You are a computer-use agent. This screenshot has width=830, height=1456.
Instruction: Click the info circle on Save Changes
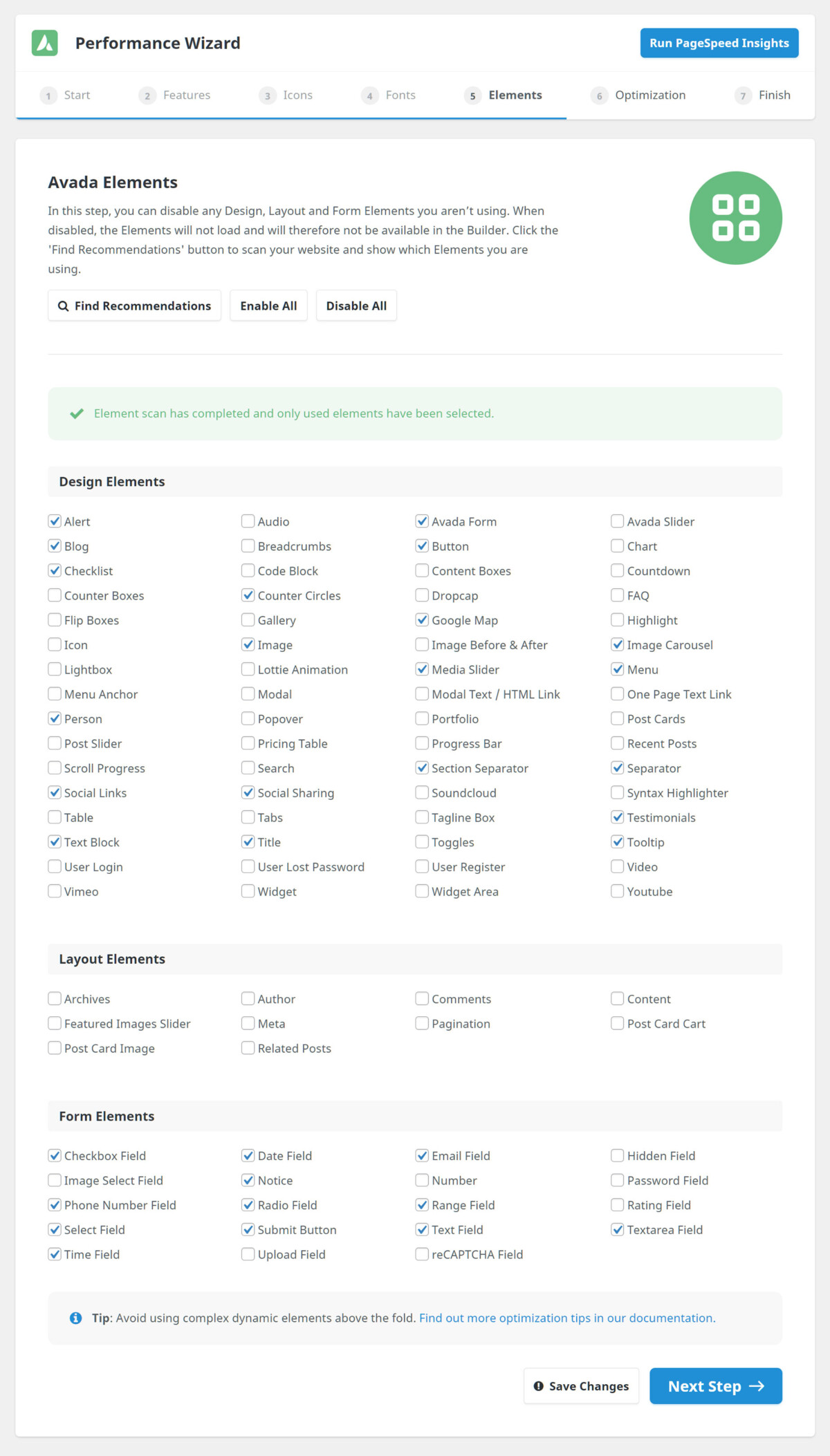pyautogui.click(x=539, y=1385)
